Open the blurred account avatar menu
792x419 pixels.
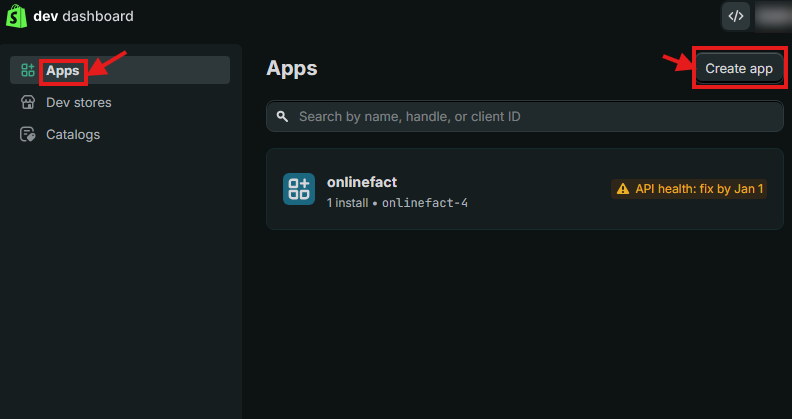point(773,16)
